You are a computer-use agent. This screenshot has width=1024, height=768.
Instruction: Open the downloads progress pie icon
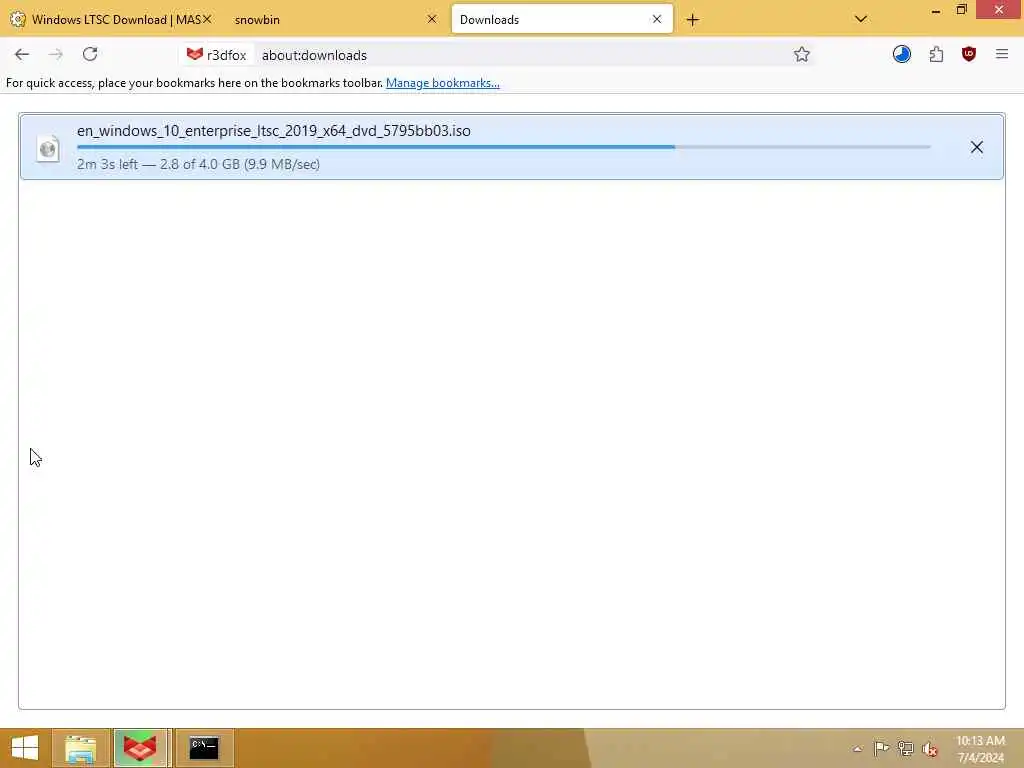tap(901, 54)
